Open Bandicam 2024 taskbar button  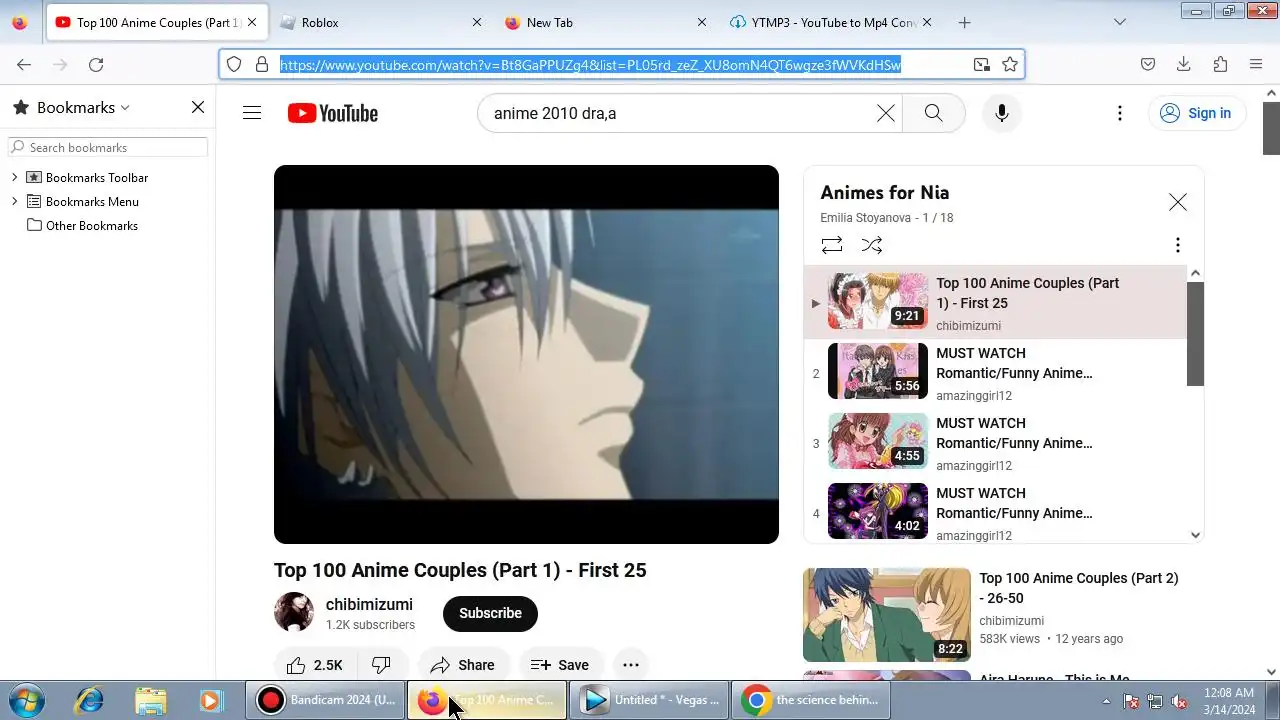pyautogui.click(x=325, y=700)
